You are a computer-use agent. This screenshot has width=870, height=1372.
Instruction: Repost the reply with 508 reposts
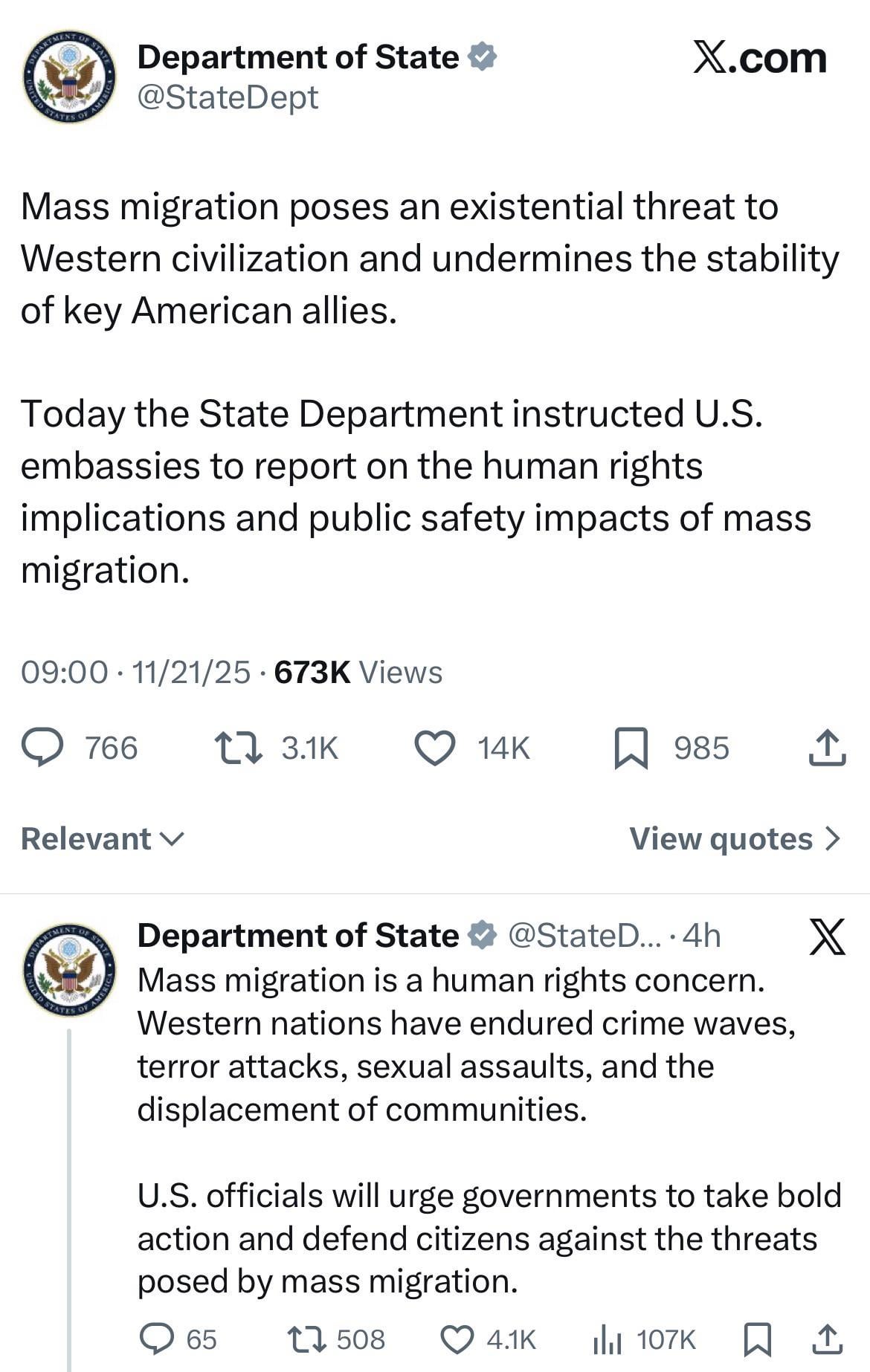308,1339
